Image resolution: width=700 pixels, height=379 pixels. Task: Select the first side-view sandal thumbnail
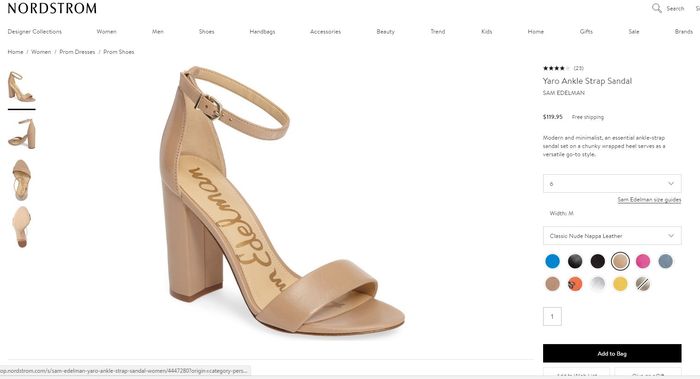[x=21, y=87]
